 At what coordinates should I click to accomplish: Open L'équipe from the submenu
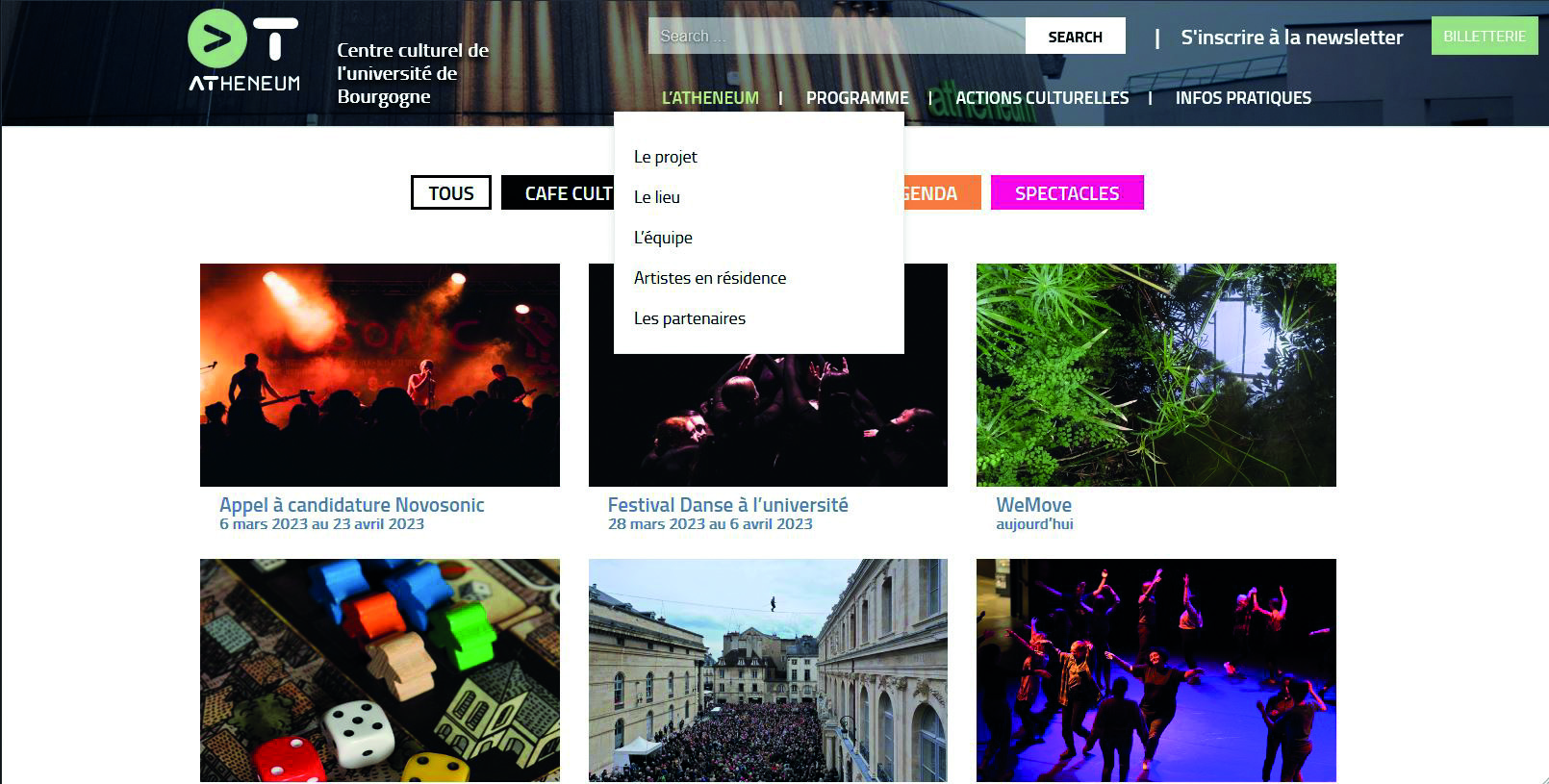click(x=663, y=238)
